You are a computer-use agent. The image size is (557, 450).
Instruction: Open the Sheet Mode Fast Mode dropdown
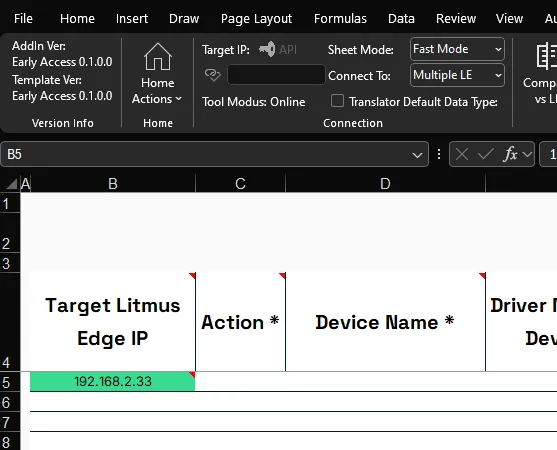[457, 49]
